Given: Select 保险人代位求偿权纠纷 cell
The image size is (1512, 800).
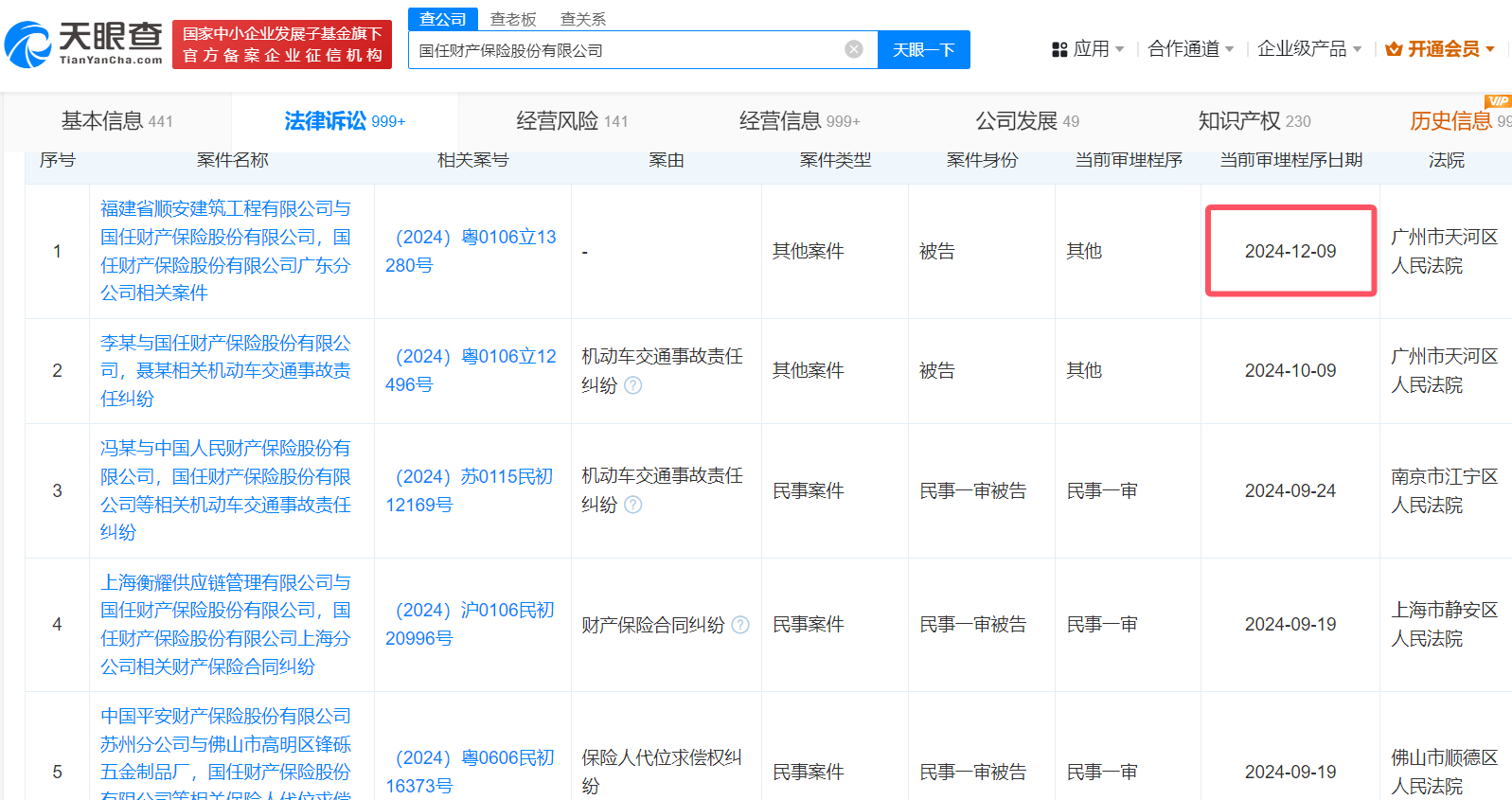Looking at the screenshot, I should tap(663, 771).
